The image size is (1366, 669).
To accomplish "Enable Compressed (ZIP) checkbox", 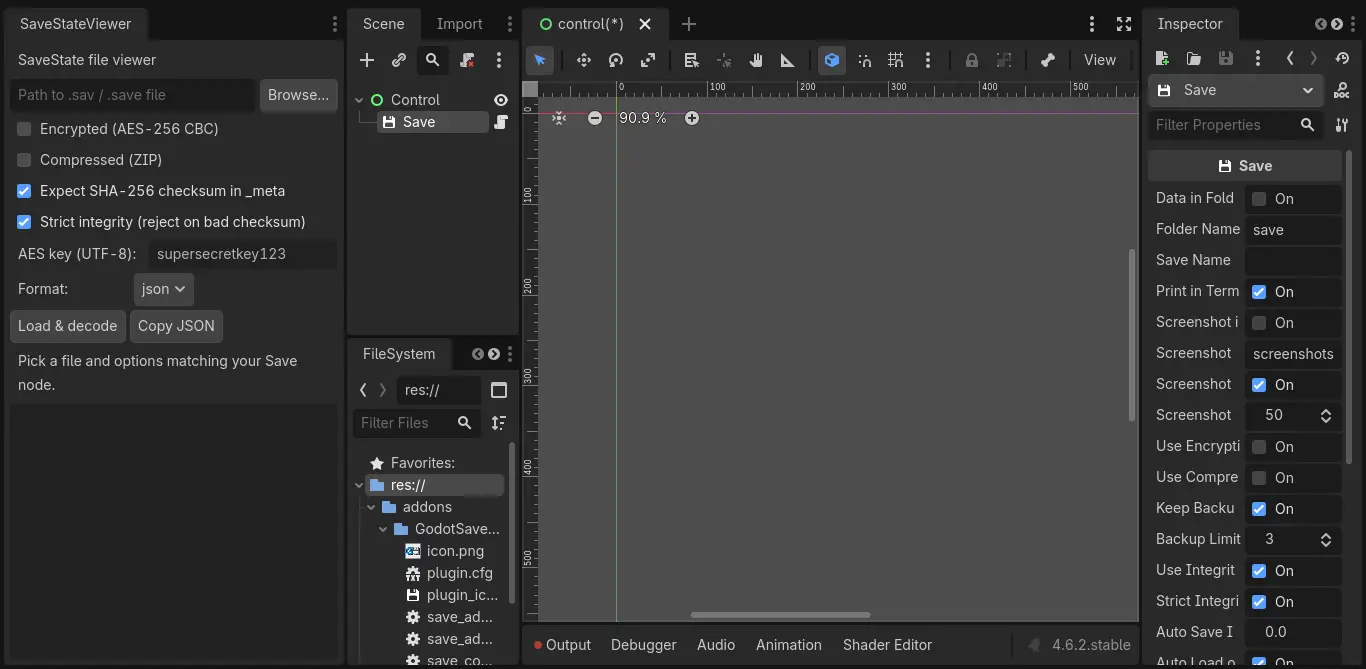I will pos(24,160).
